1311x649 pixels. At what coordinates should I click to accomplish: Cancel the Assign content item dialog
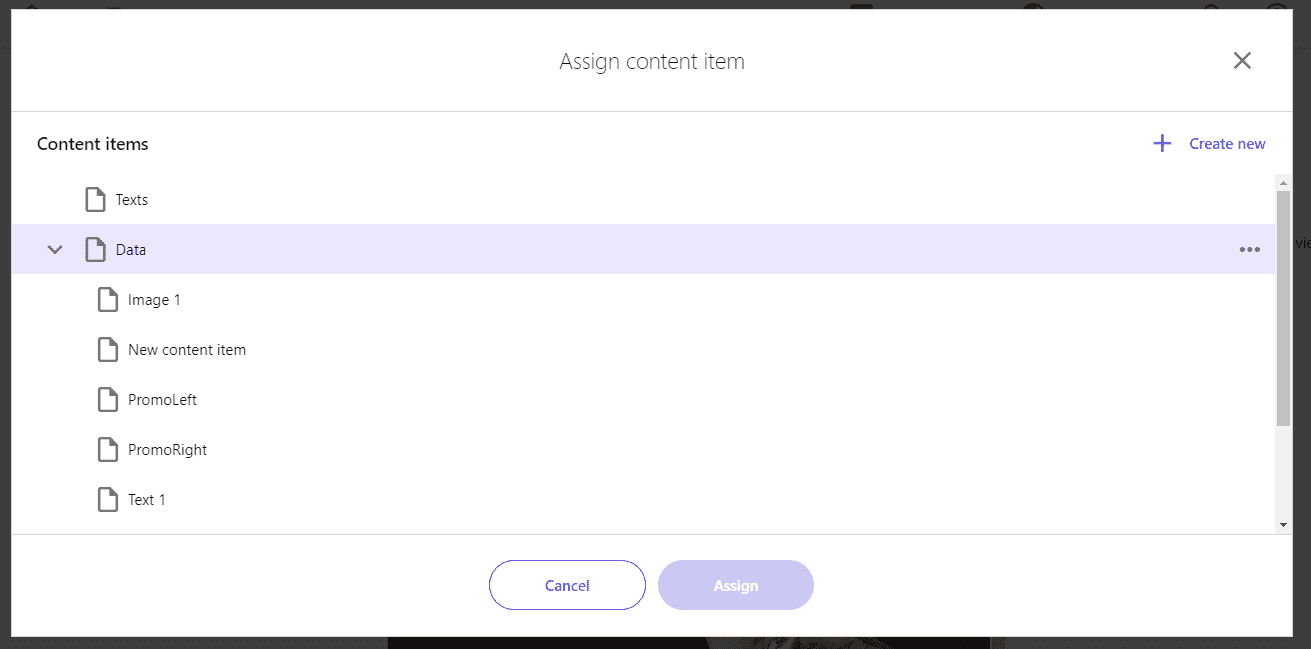567,585
